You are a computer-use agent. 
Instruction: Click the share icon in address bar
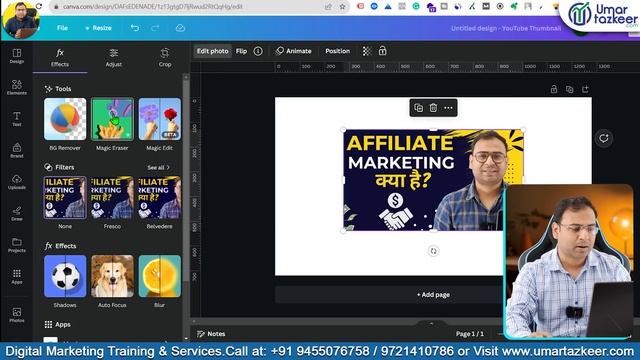328,7
